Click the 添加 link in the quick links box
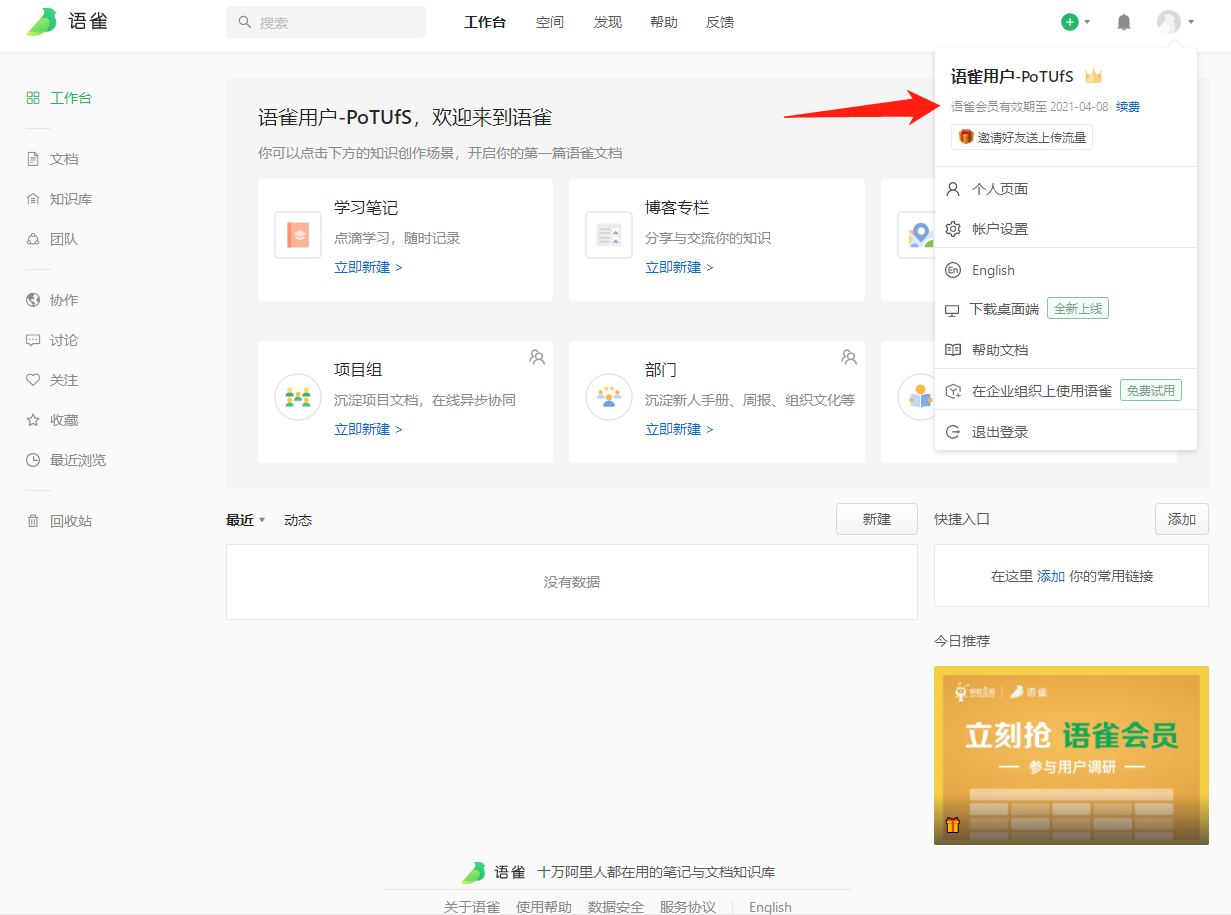Screen dimensions: 1231x915 click(1051, 576)
